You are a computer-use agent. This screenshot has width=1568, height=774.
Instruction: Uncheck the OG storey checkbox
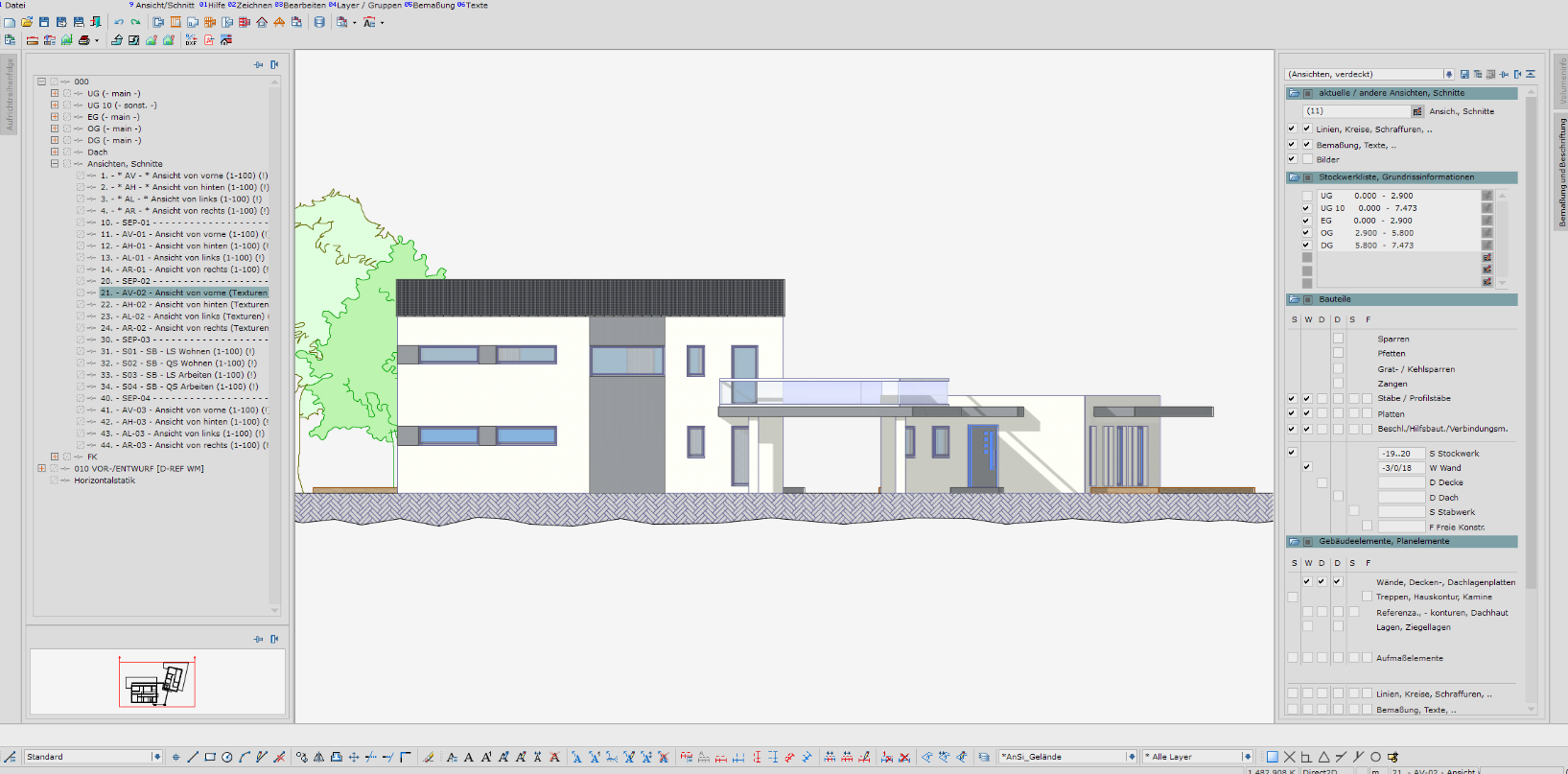tap(1306, 233)
